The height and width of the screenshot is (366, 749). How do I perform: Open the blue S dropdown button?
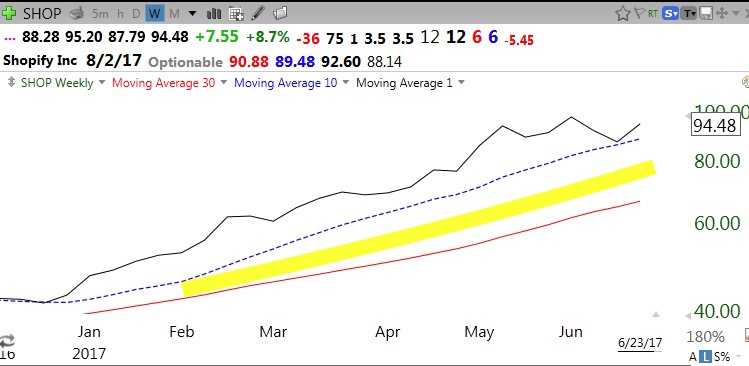tap(671, 13)
